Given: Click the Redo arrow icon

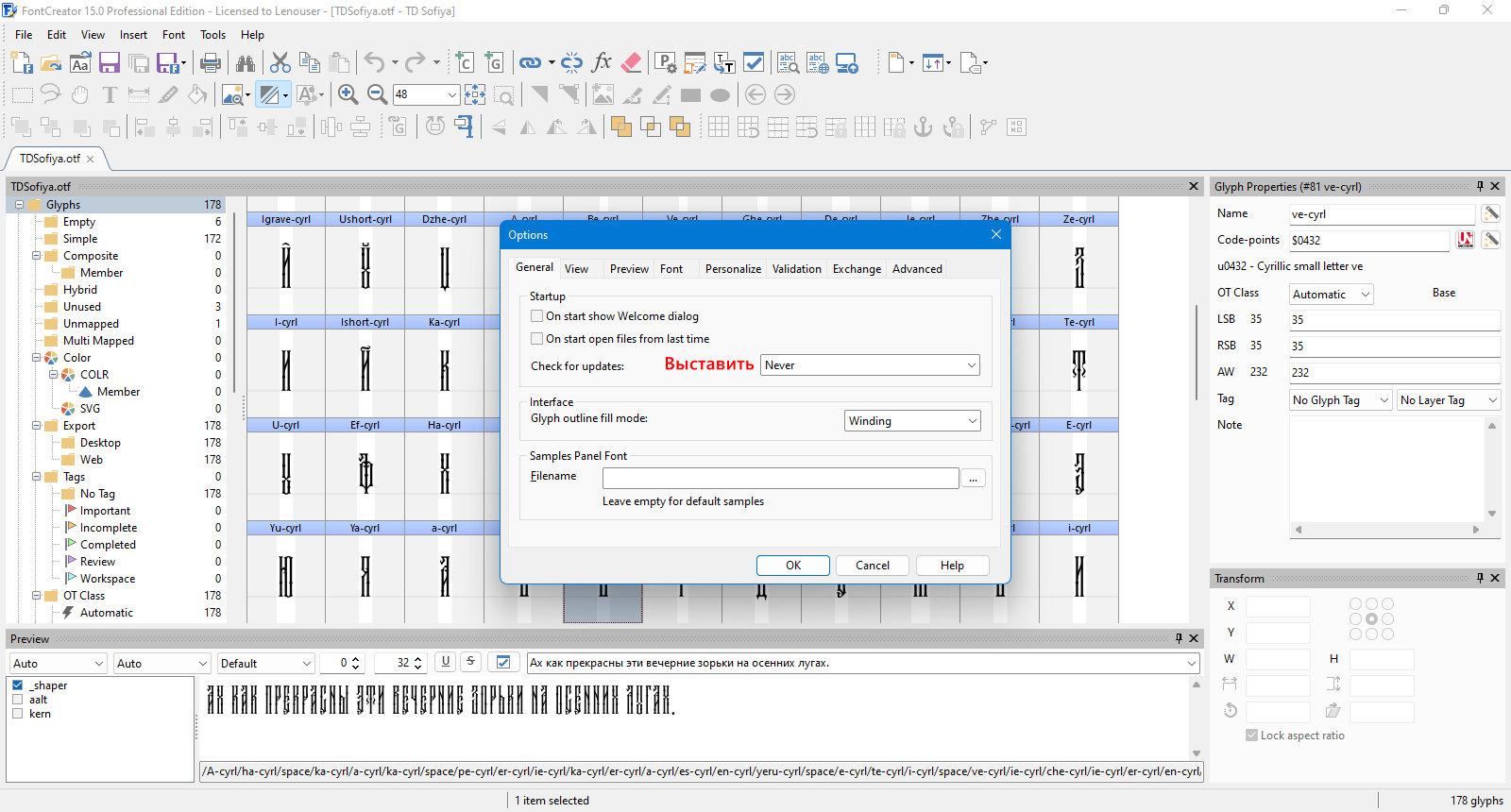Looking at the screenshot, I should (416, 63).
